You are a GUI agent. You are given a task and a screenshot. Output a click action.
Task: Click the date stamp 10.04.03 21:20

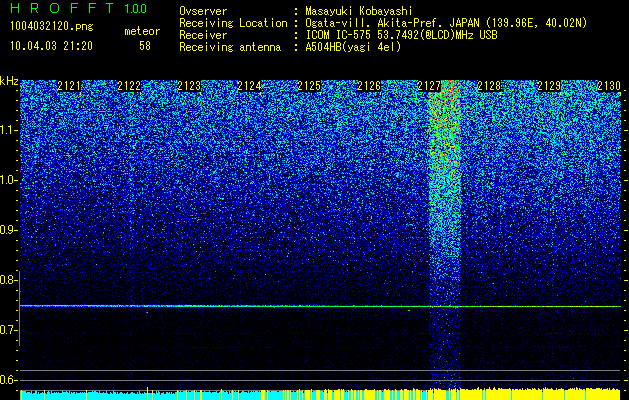(x=51, y=46)
